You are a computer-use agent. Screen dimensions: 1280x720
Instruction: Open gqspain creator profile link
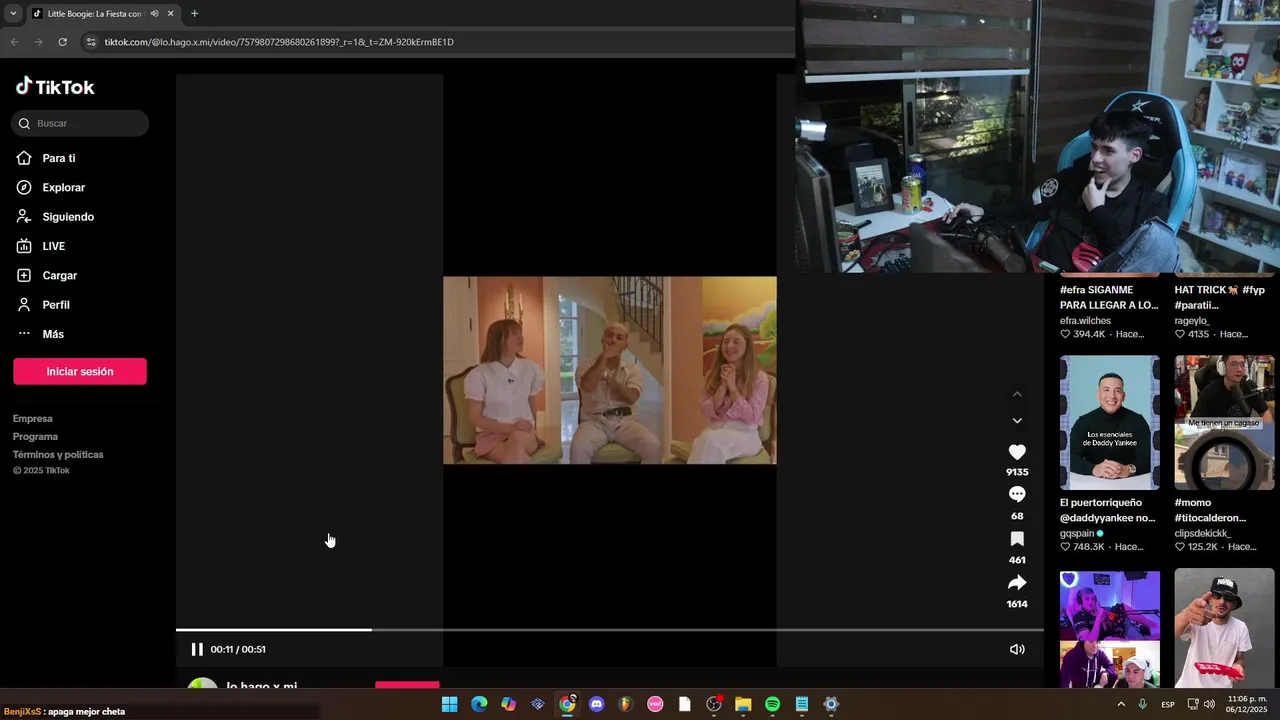(1077, 533)
